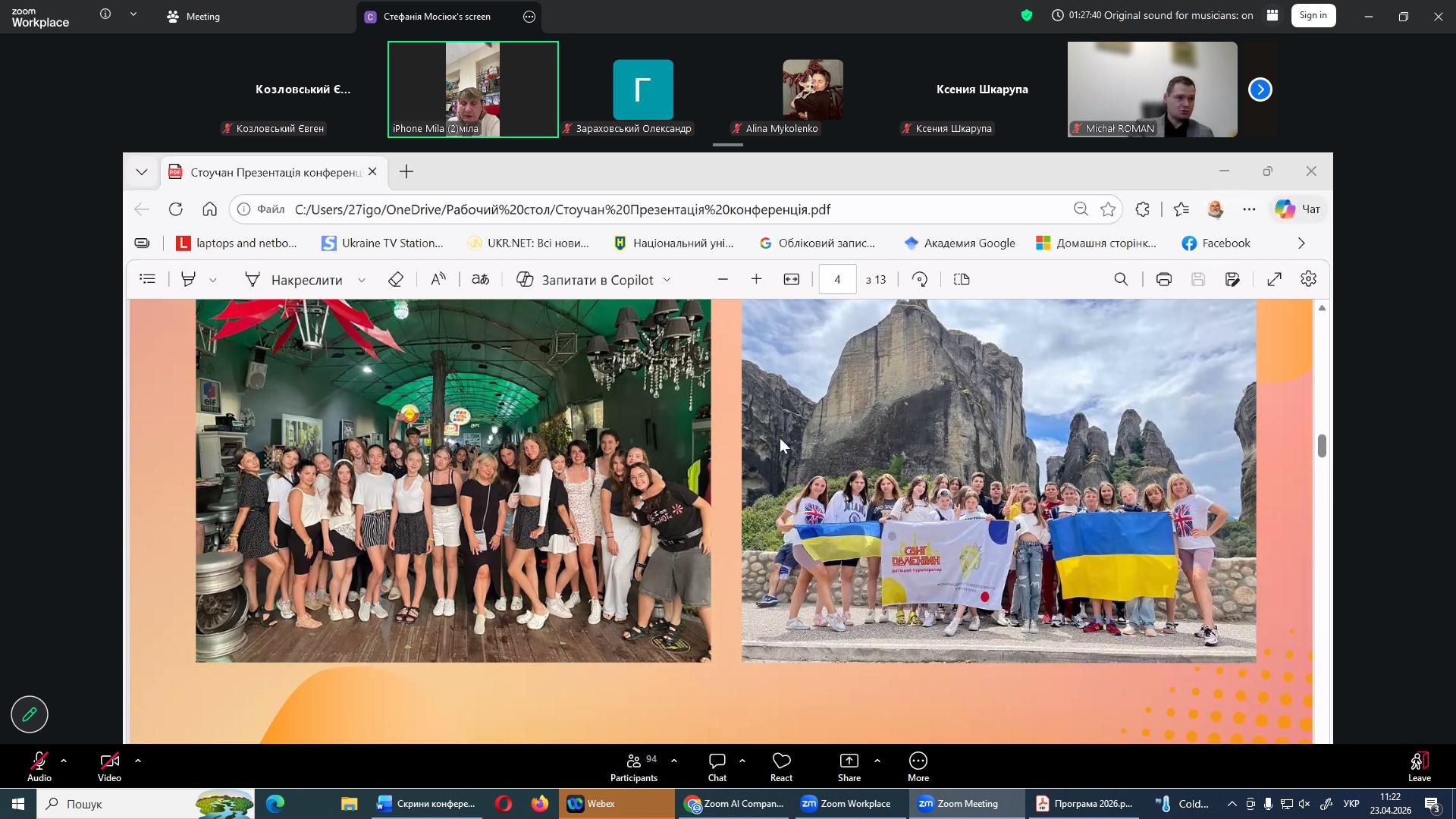Click the PDF eraser tool
The width and height of the screenshot is (1456, 819).
pos(396,280)
